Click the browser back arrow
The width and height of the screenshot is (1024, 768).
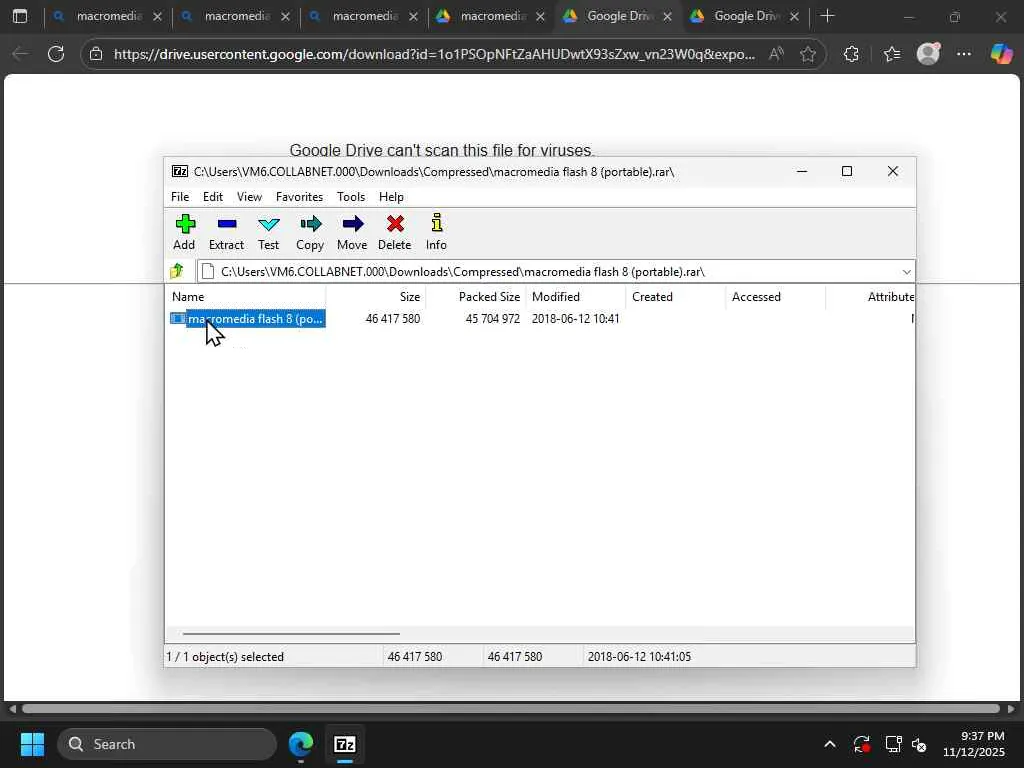point(20,54)
